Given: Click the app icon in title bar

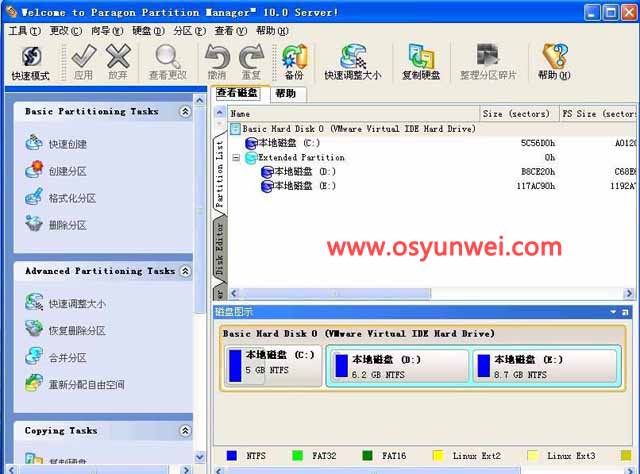Looking at the screenshot, I should [x=11, y=12].
